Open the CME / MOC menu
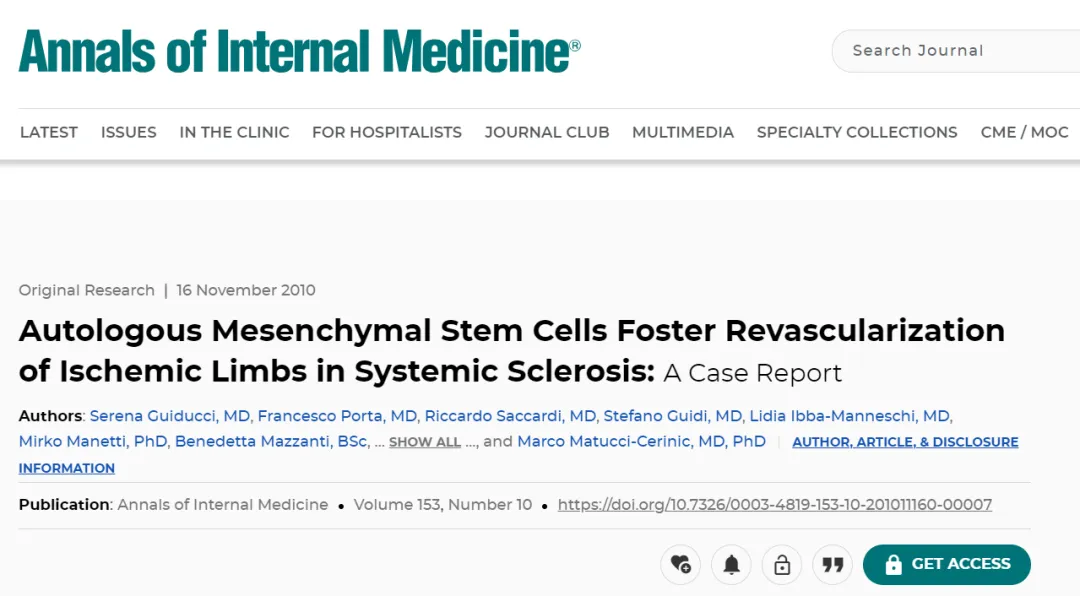 coord(1024,132)
